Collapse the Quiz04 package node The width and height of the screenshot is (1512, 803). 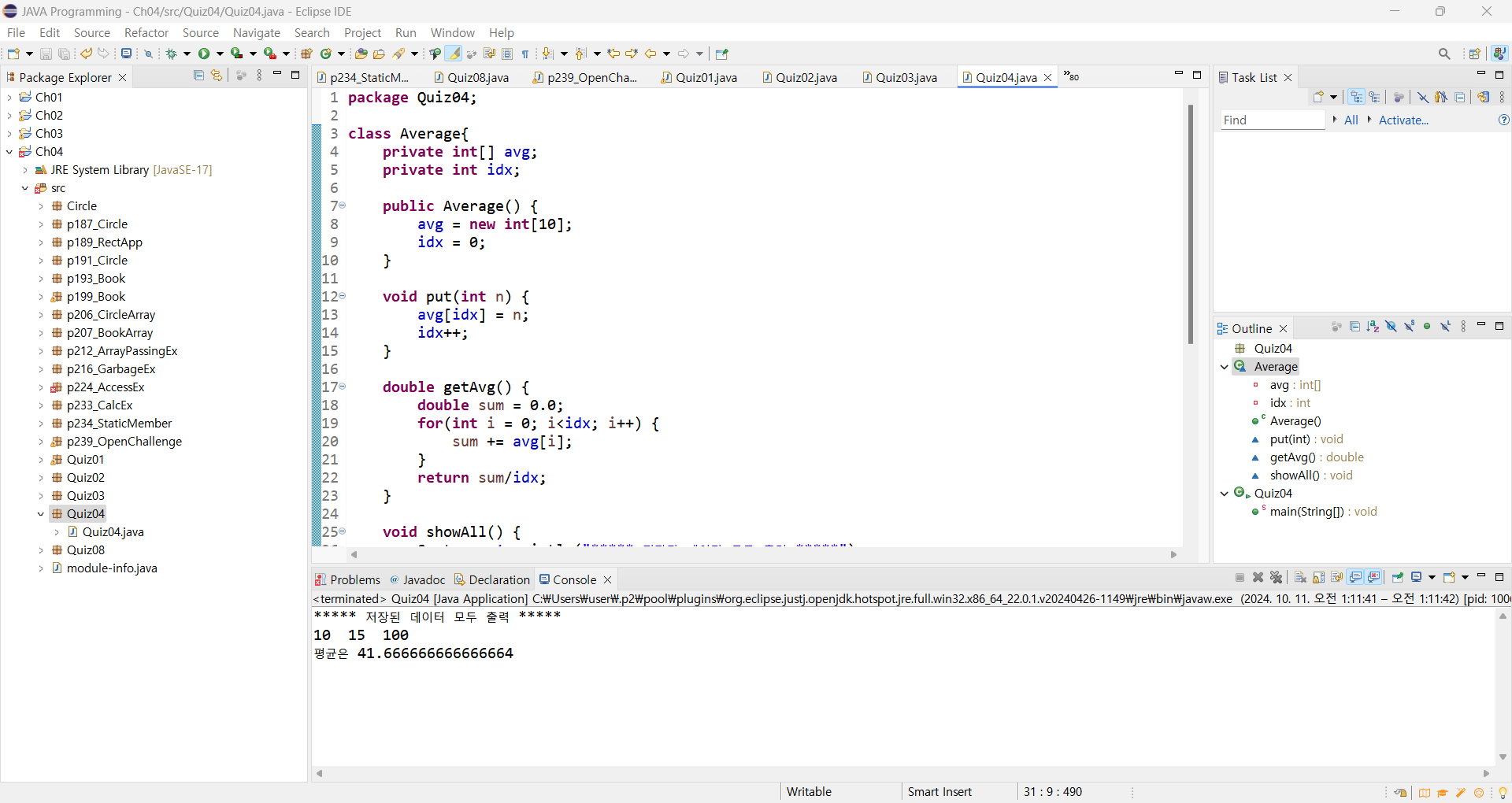41,514
